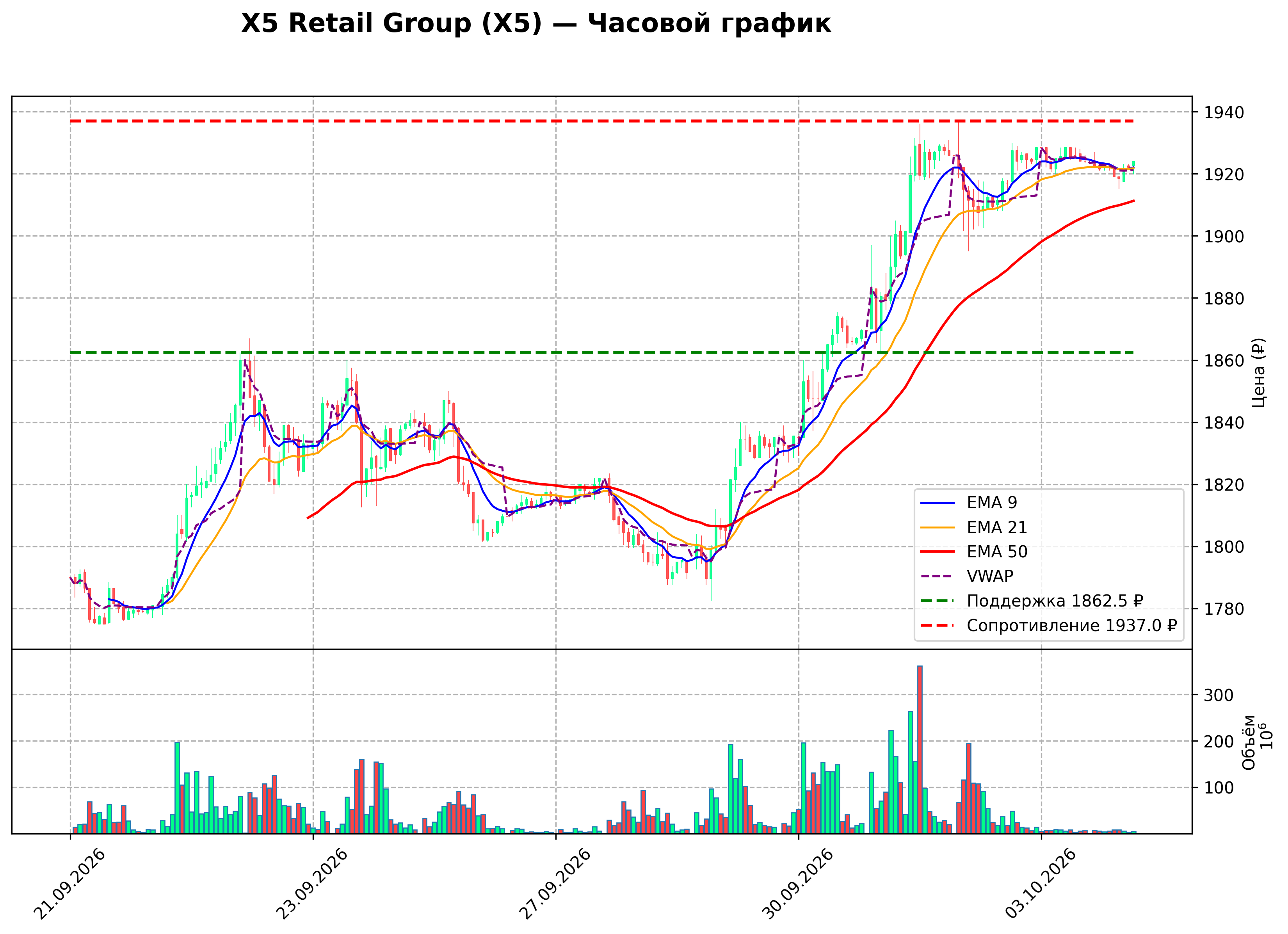Image resolution: width=1288 pixels, height=934 pixels.
Task: Click the 1900 price axis tick
Action: [1224, 236]
